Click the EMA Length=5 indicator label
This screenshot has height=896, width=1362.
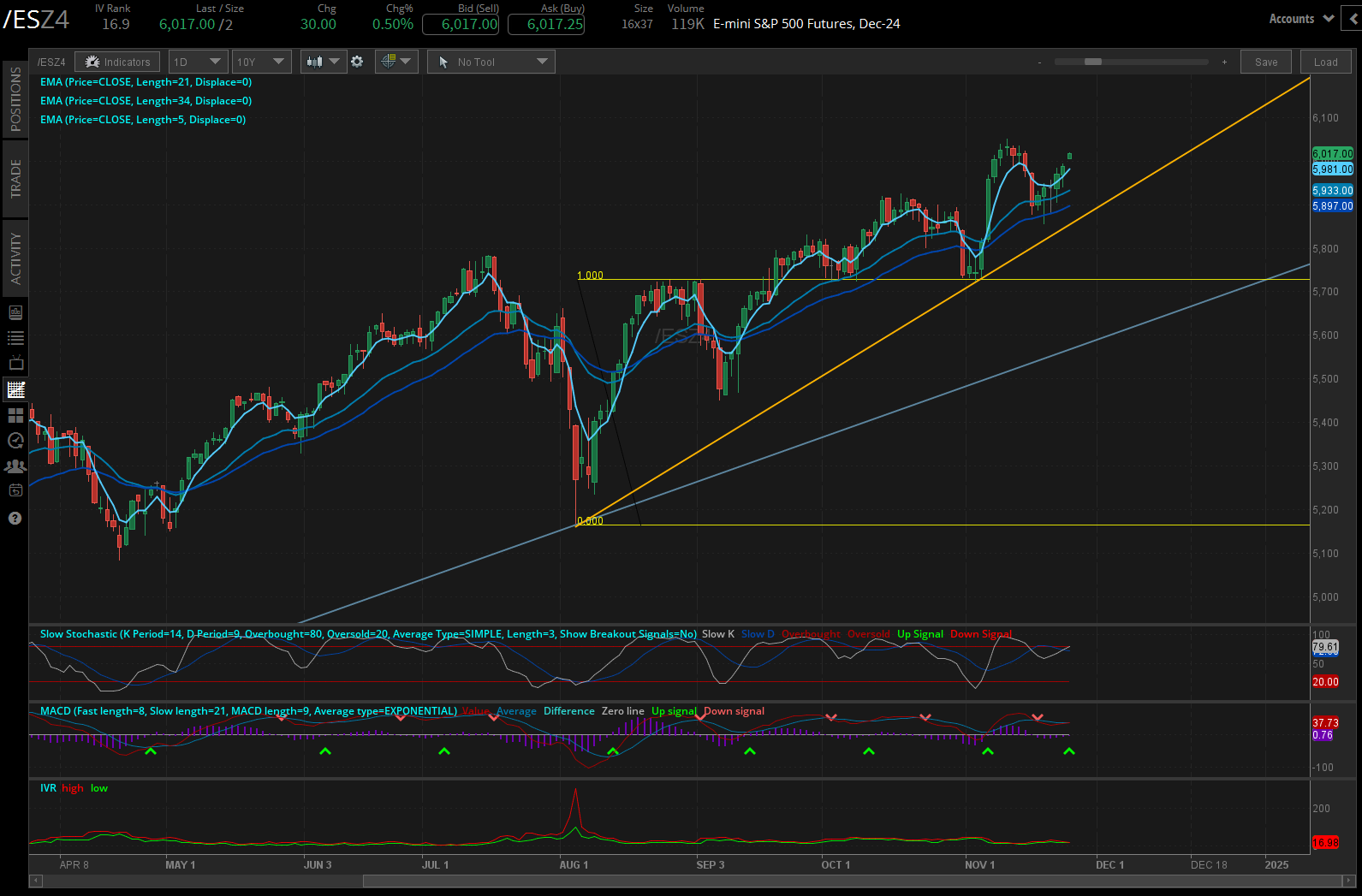pyautogui.click(x=143, y=120)
